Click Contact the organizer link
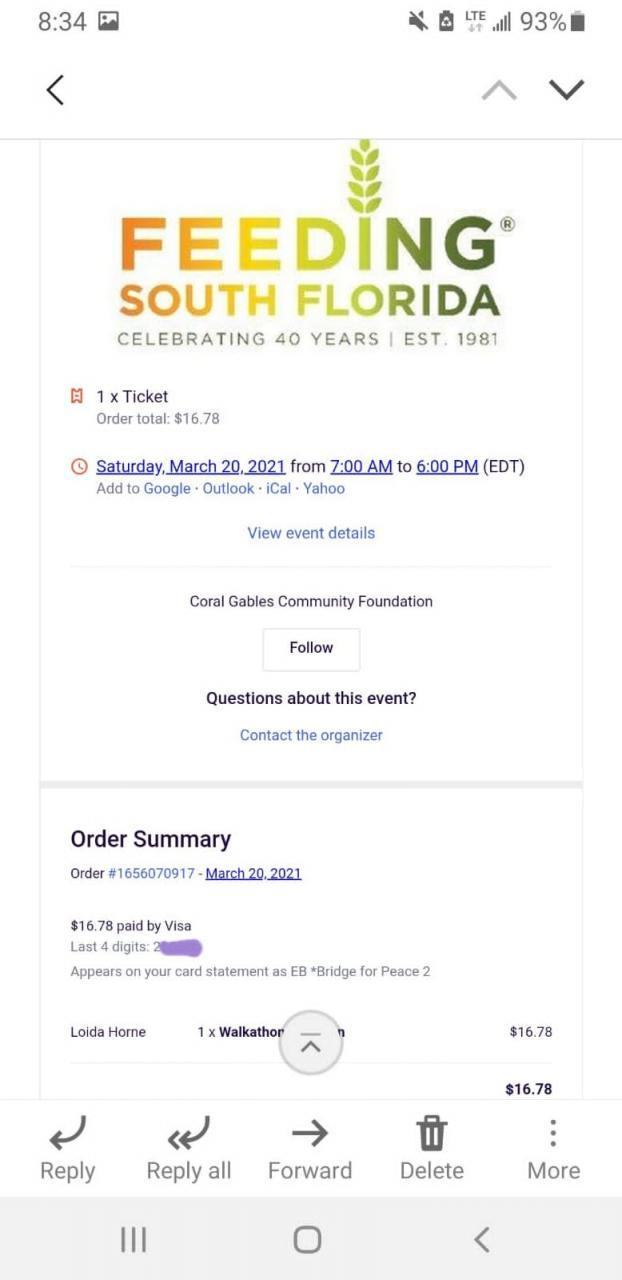622x1280 pixels. coord(311,735)
